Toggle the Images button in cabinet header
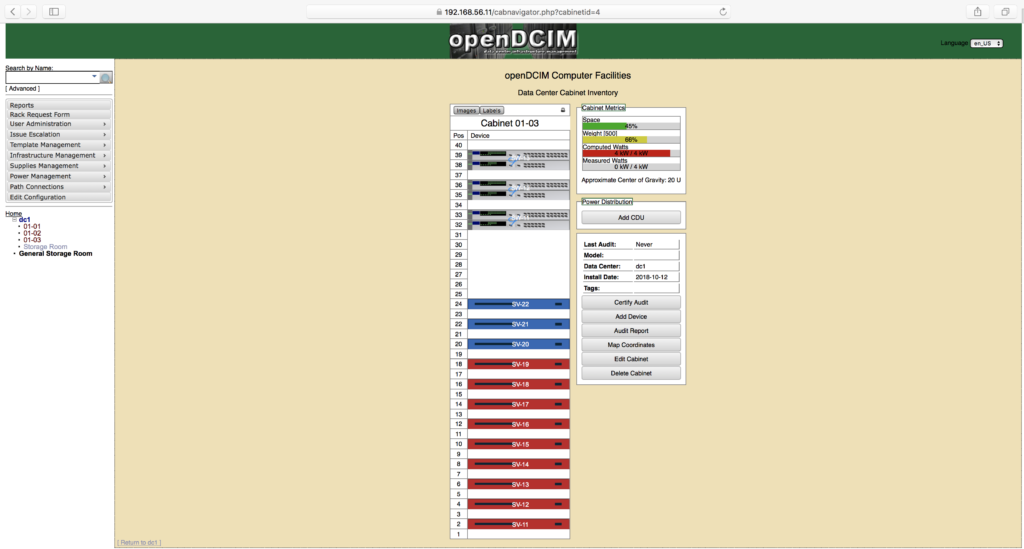The width and height of the screenshot is (1024, 549). click(466, 110)
